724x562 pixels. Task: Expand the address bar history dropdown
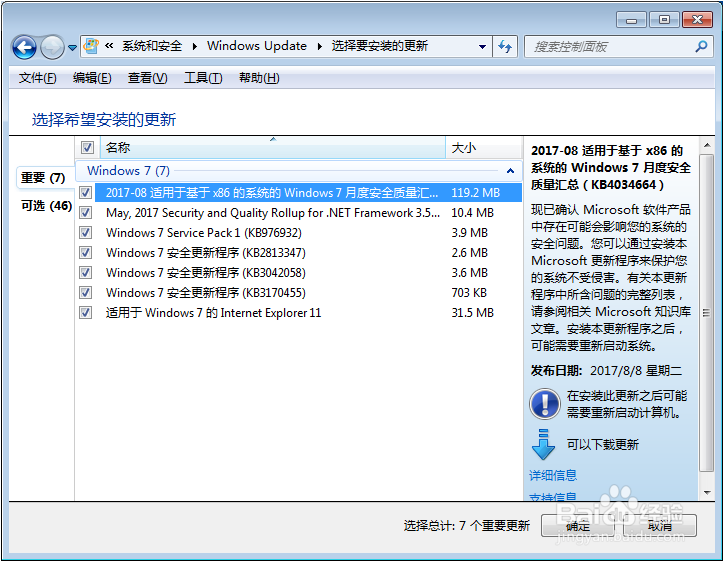(x=483, y=47)
